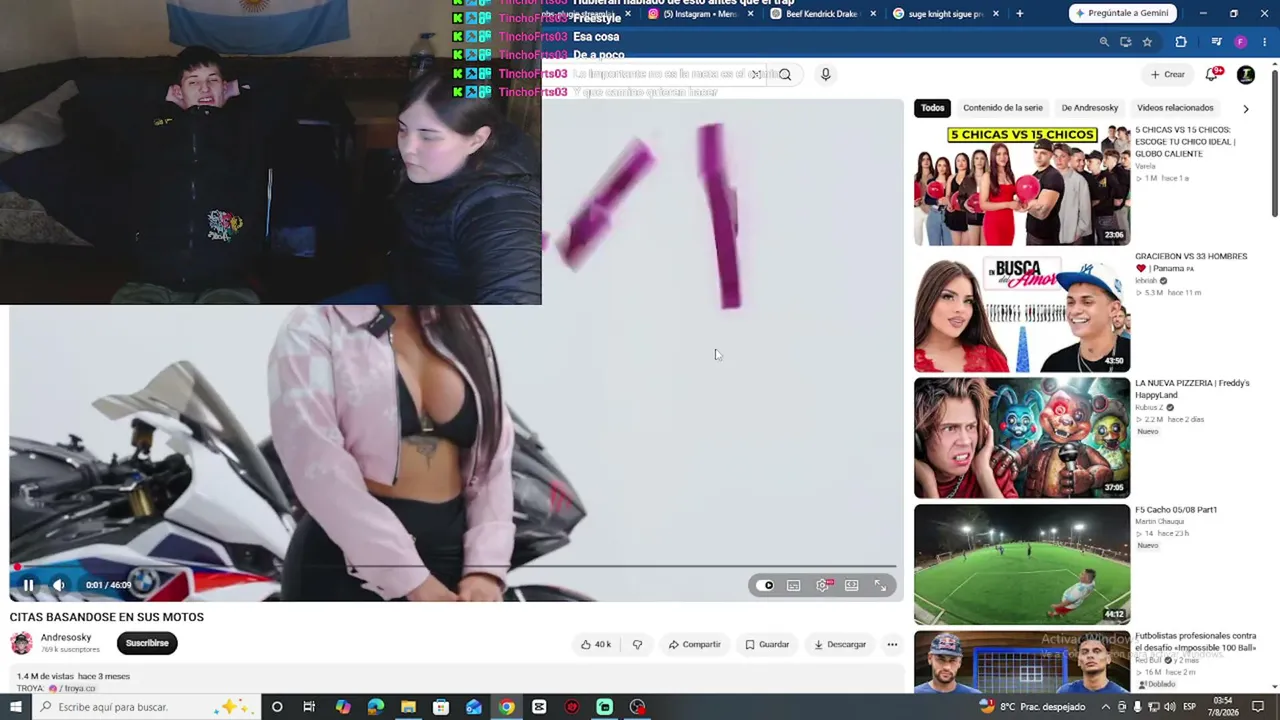Switch to suge knight sigue tab

click(x=945, y=14)
